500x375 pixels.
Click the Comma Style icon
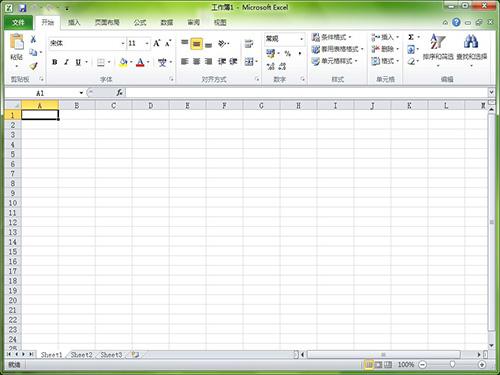click(x=299, y=53)
